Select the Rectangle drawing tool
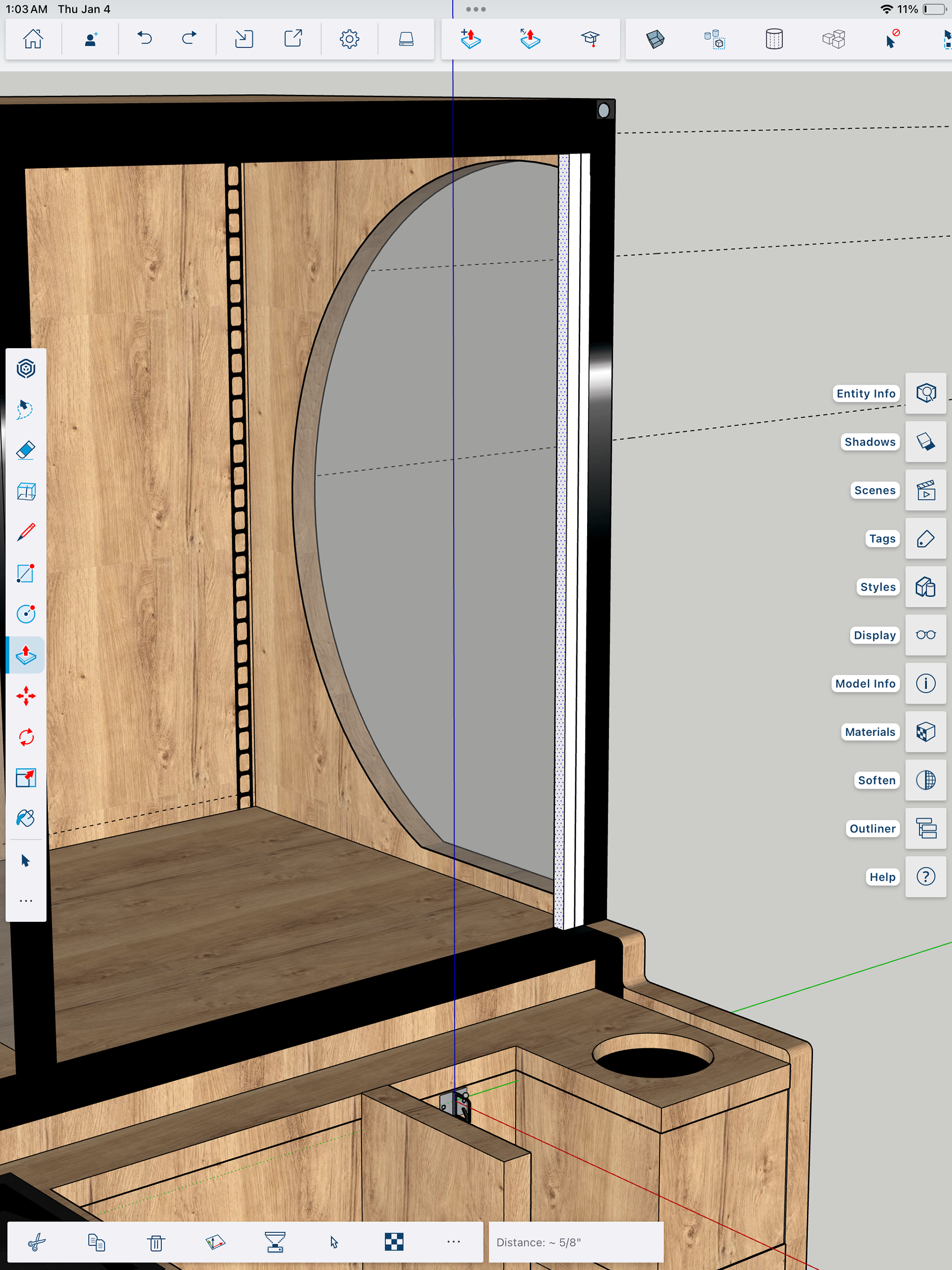The height and width of the screenshot is (1270, 952). click(x=26, y=573)
